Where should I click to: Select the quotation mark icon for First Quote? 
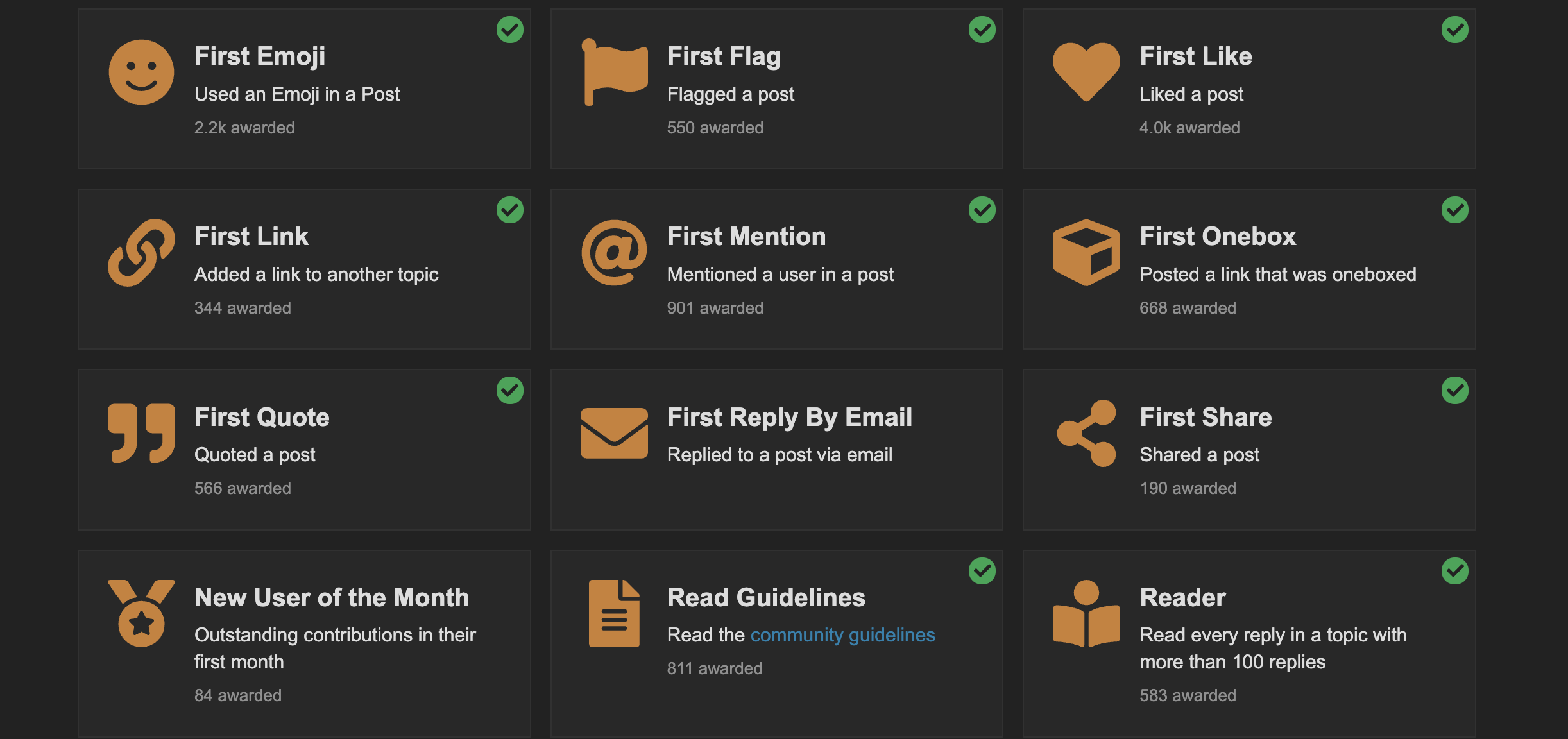click(x=141, y=432)
